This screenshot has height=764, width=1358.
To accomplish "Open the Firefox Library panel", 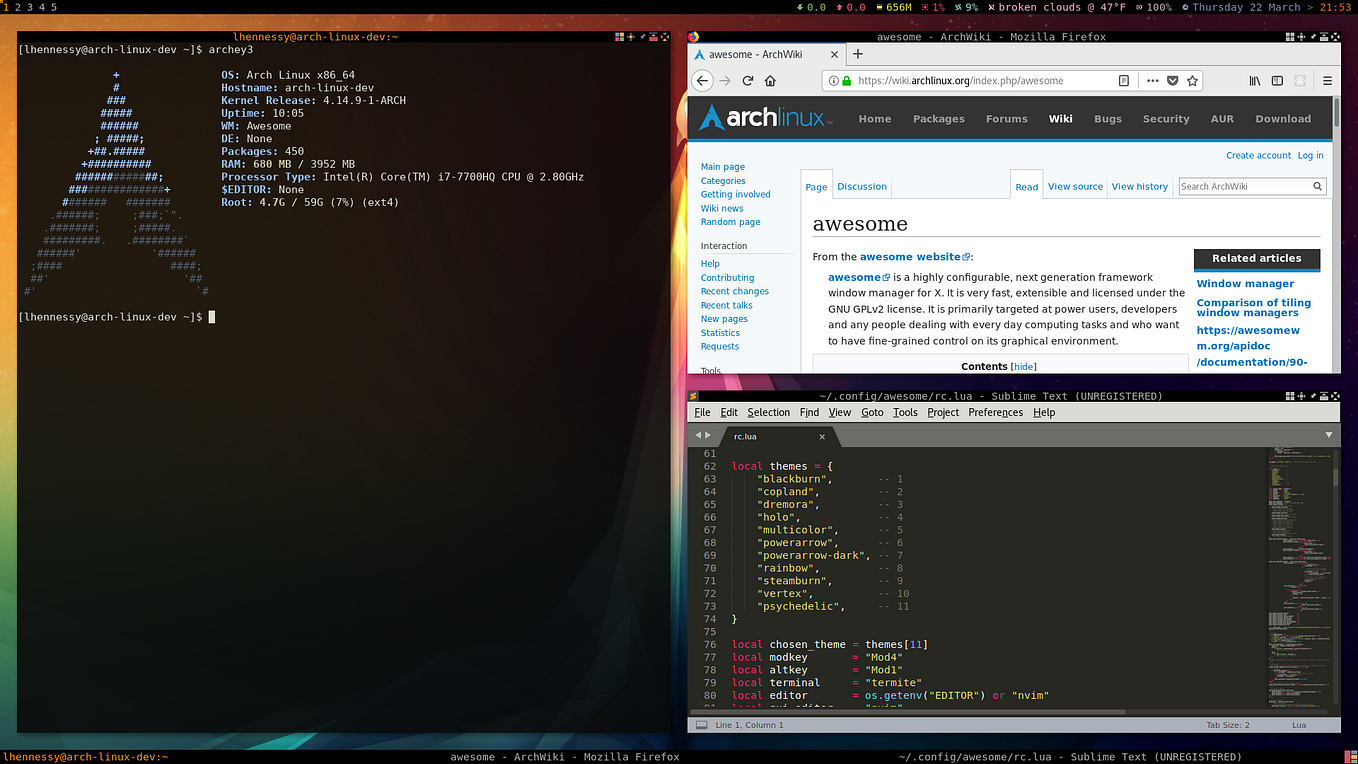I will coord(1254,80).
